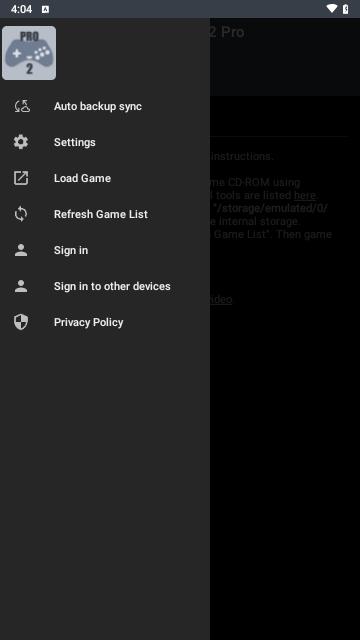The height and width of the screenshot is (640, 360).
Task: Open Sign in to other devices
Action: pos(105,286)
